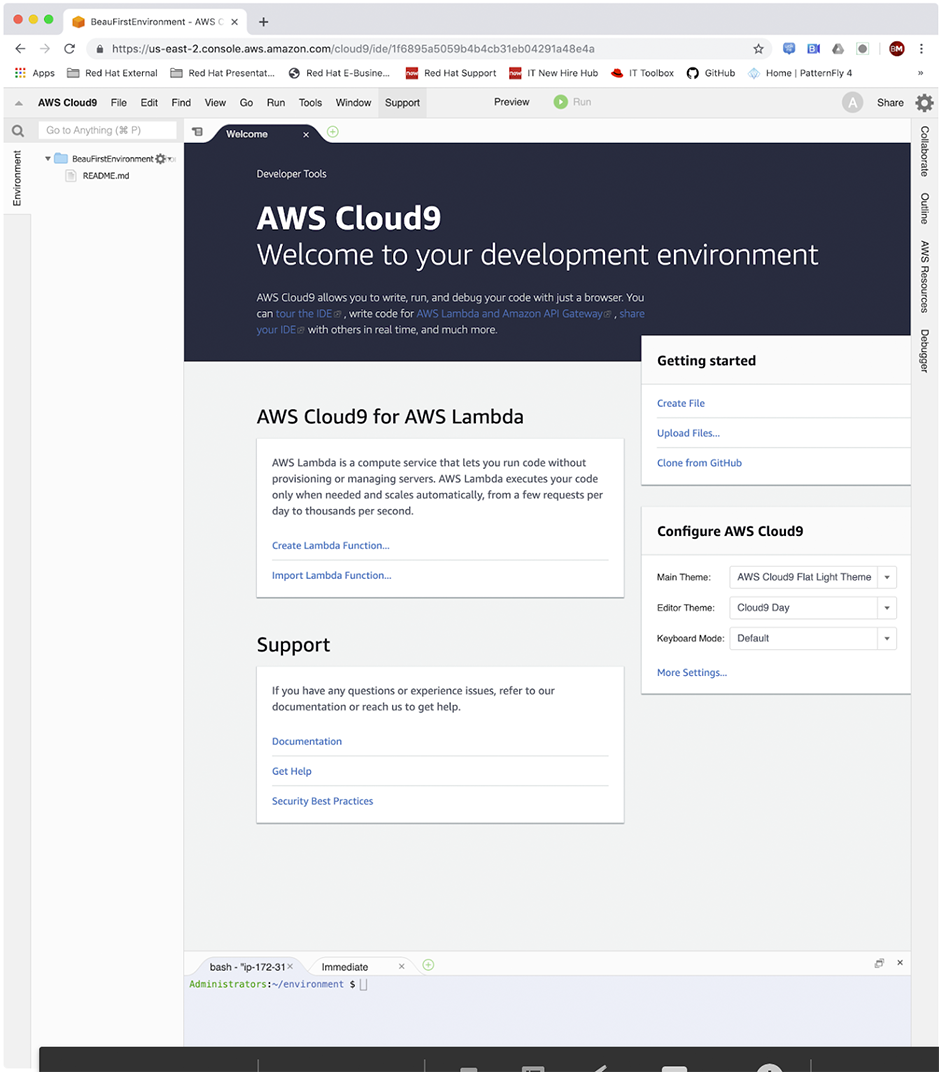Open the Clone from GitHub link
The height and width of the screenshot is (1072, 939).
tap(699, 463)
